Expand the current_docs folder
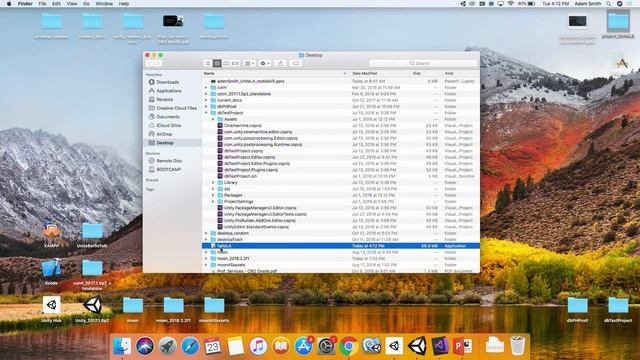This screenshot has width=640, height=360. pyautogui.click(x=206, y=100)
